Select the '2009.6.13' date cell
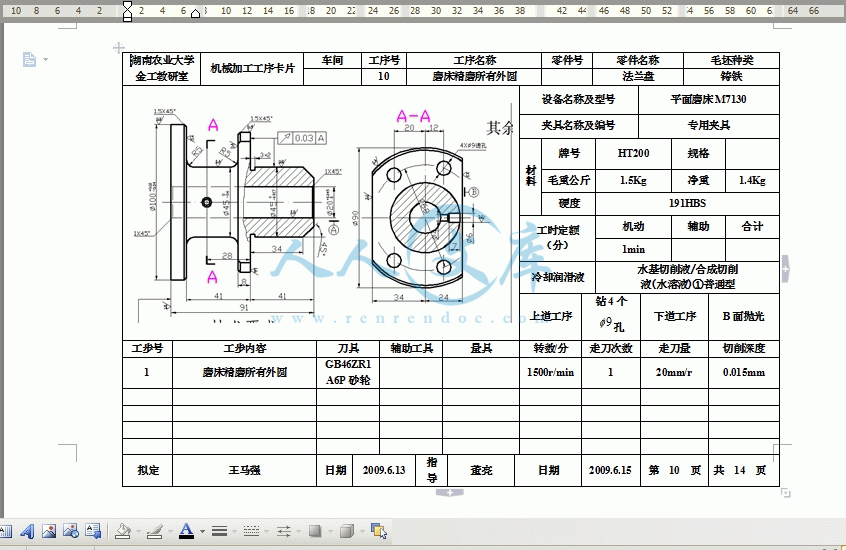 coord(384,470)
